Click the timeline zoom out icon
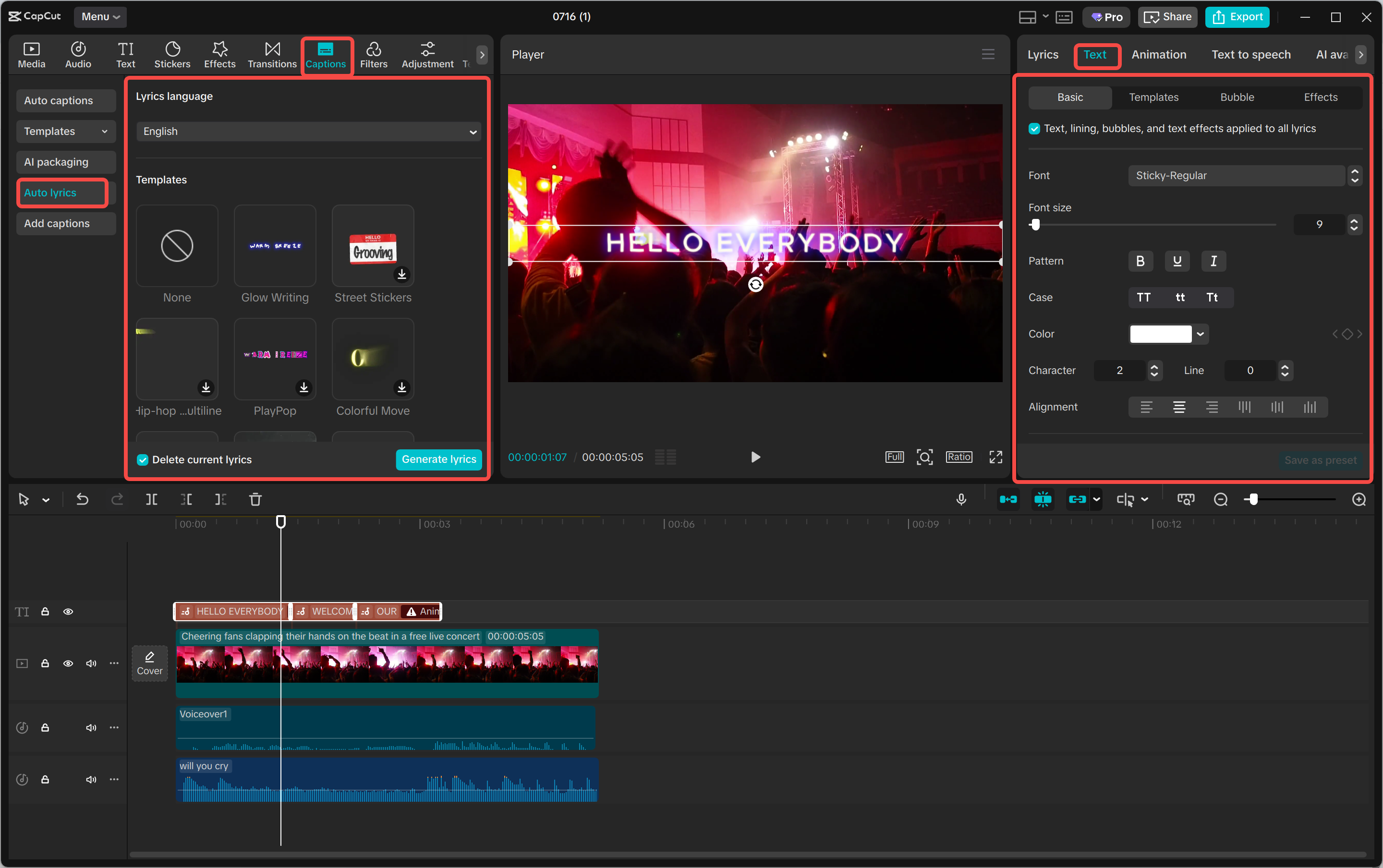 [x=1221, y=499]
